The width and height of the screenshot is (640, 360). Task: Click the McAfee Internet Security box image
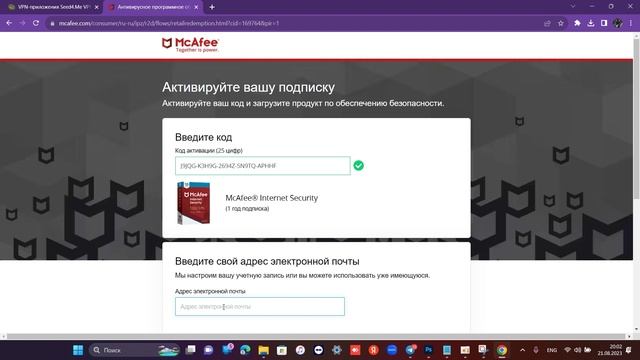pos(193,203)
